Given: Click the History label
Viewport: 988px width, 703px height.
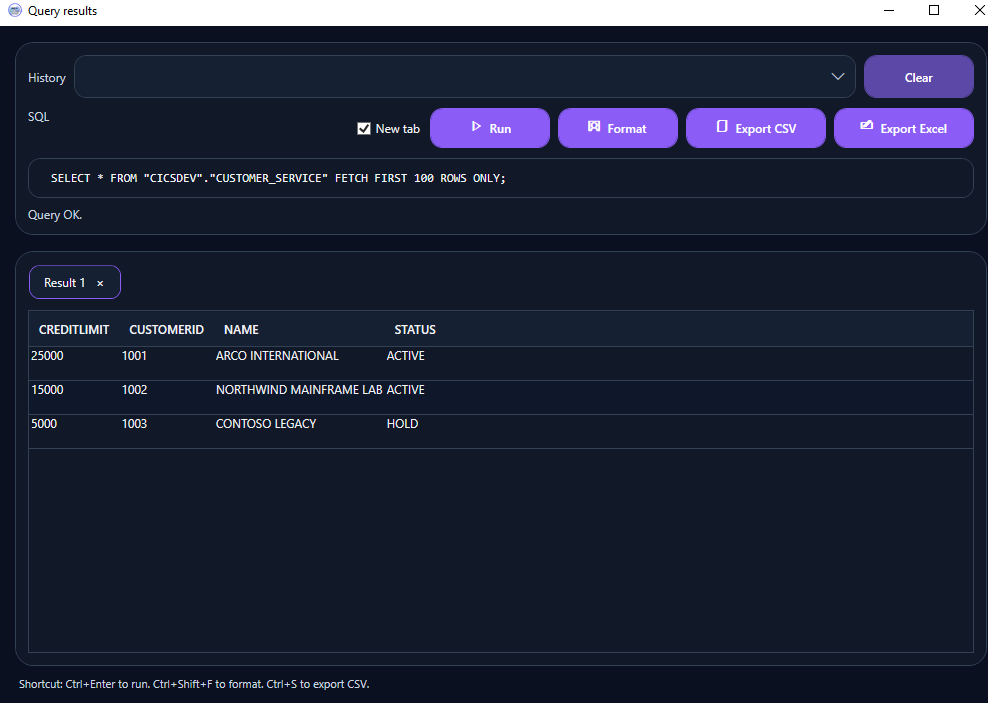Looking at the screenshot, I should (x=47, y=77).
